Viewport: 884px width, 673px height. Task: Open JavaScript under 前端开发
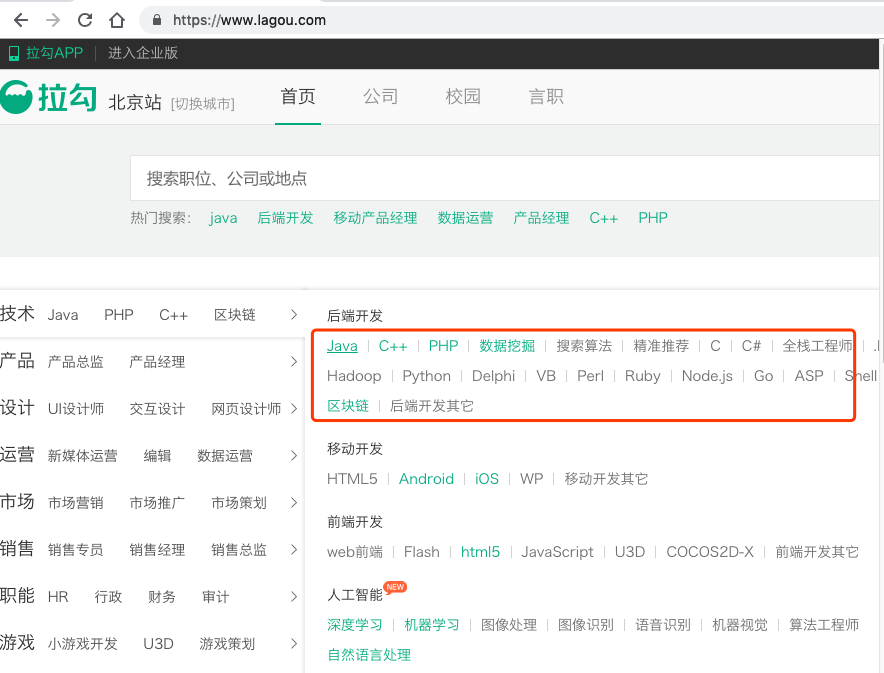(557, 552)
